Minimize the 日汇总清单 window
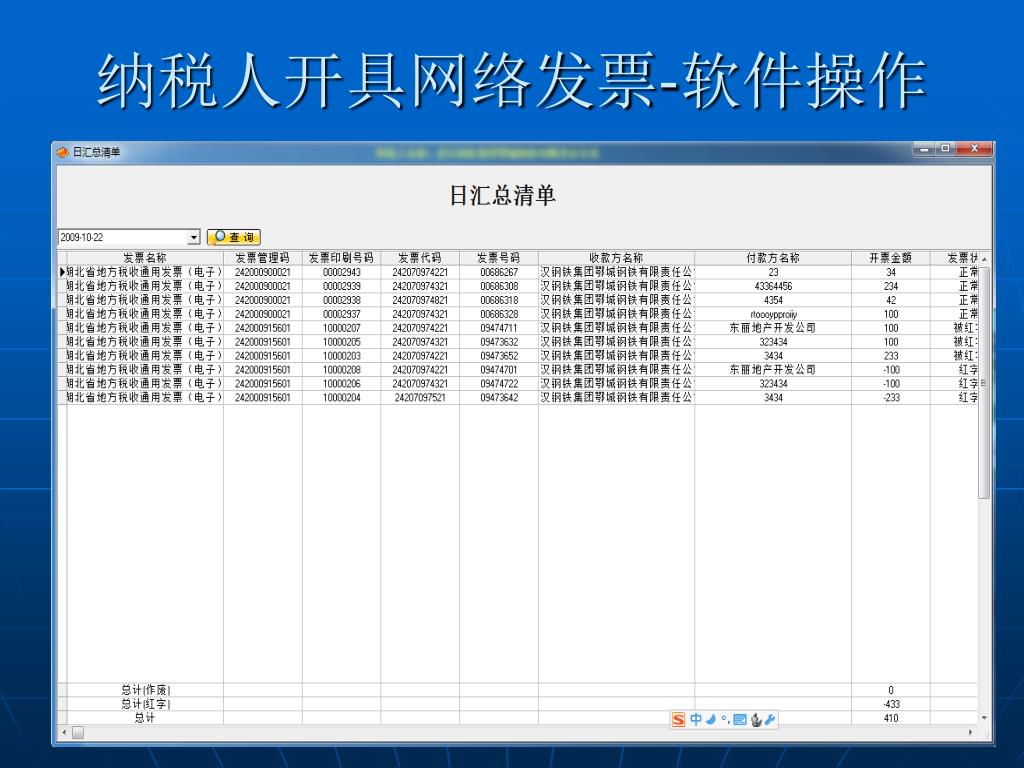Viewport: 1024px width, 768px height. pyautogui.click(x=924, y=149)
